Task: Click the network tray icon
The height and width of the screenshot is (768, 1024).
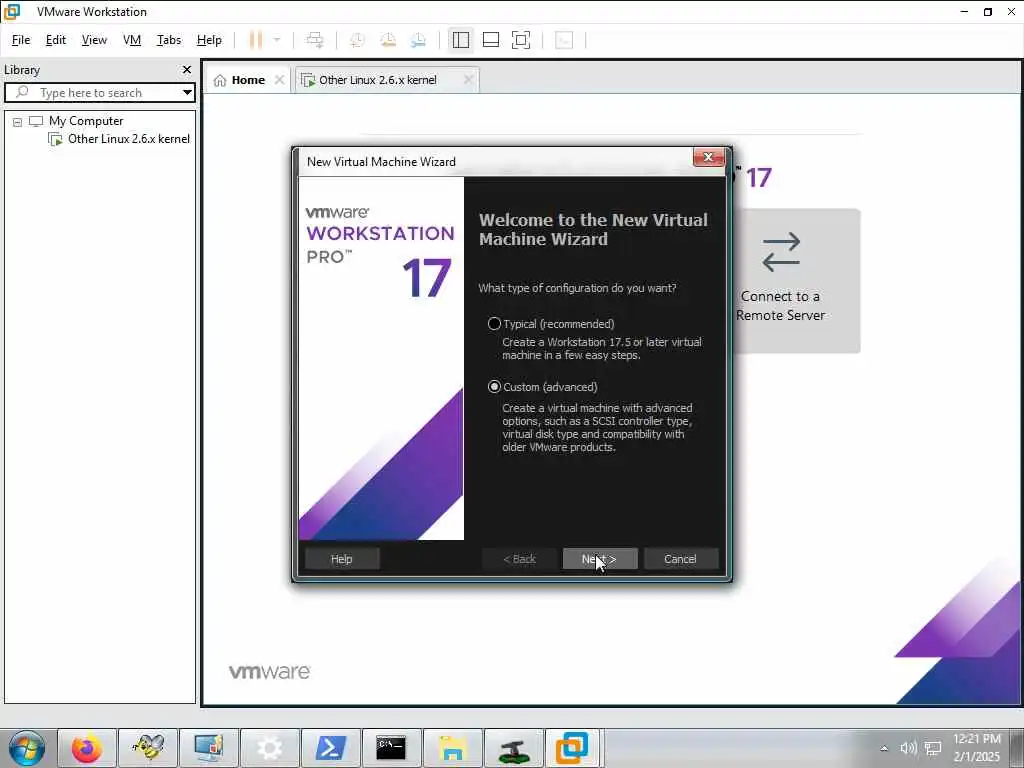Action: tap(933, 748)
